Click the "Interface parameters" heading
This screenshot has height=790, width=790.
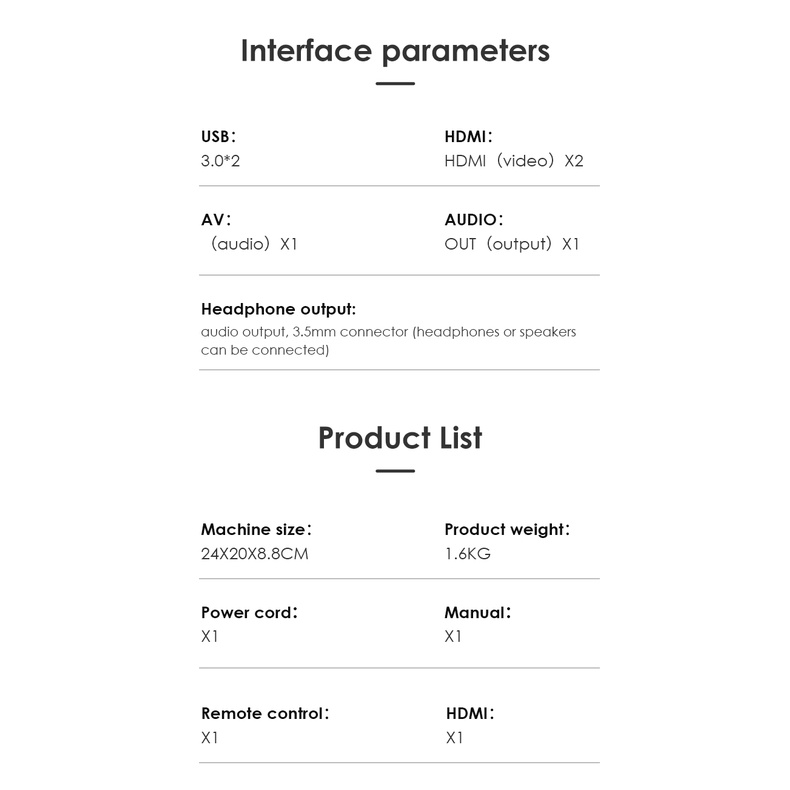(395, 51)
